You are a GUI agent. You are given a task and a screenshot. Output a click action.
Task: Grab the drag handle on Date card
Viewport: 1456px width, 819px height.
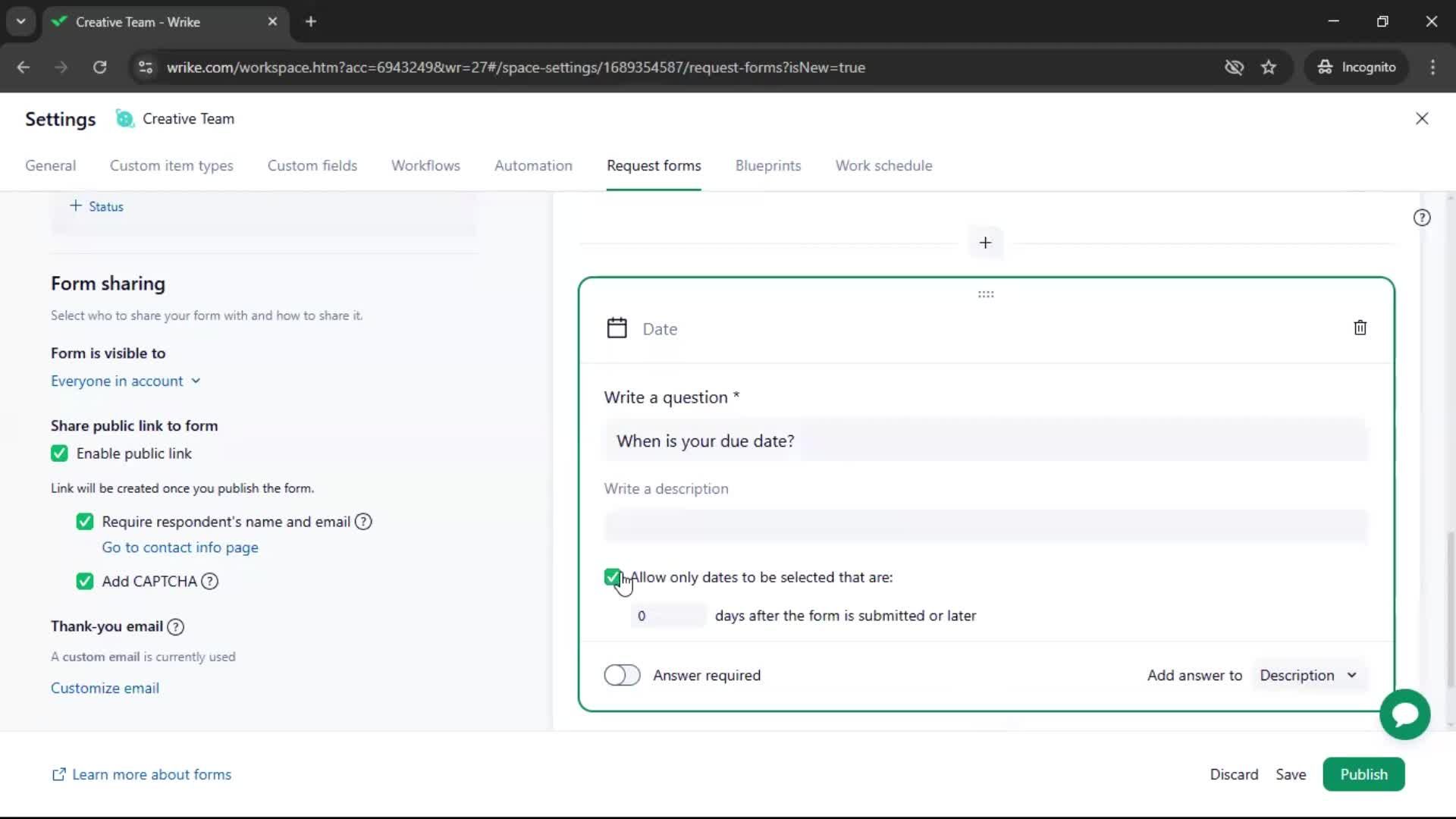tap(985, 294)
